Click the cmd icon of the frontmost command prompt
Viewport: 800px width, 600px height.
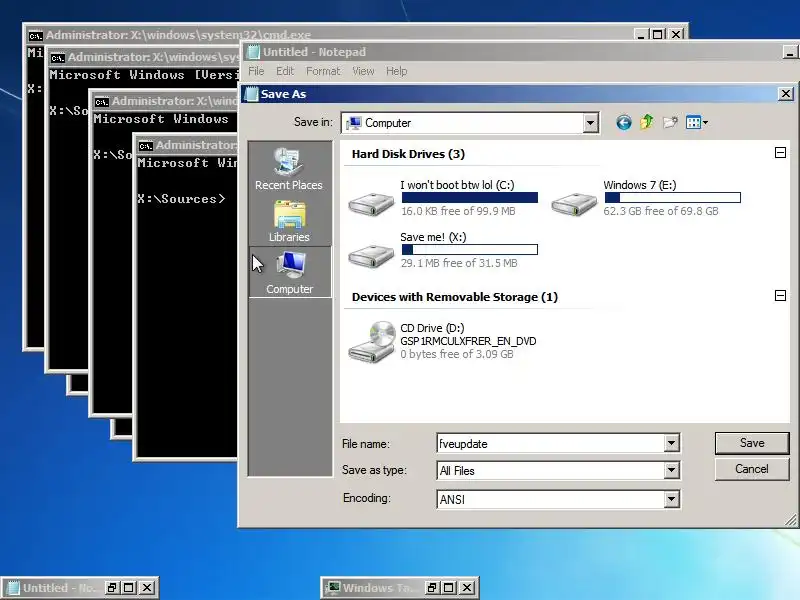(x=145, y=146)
